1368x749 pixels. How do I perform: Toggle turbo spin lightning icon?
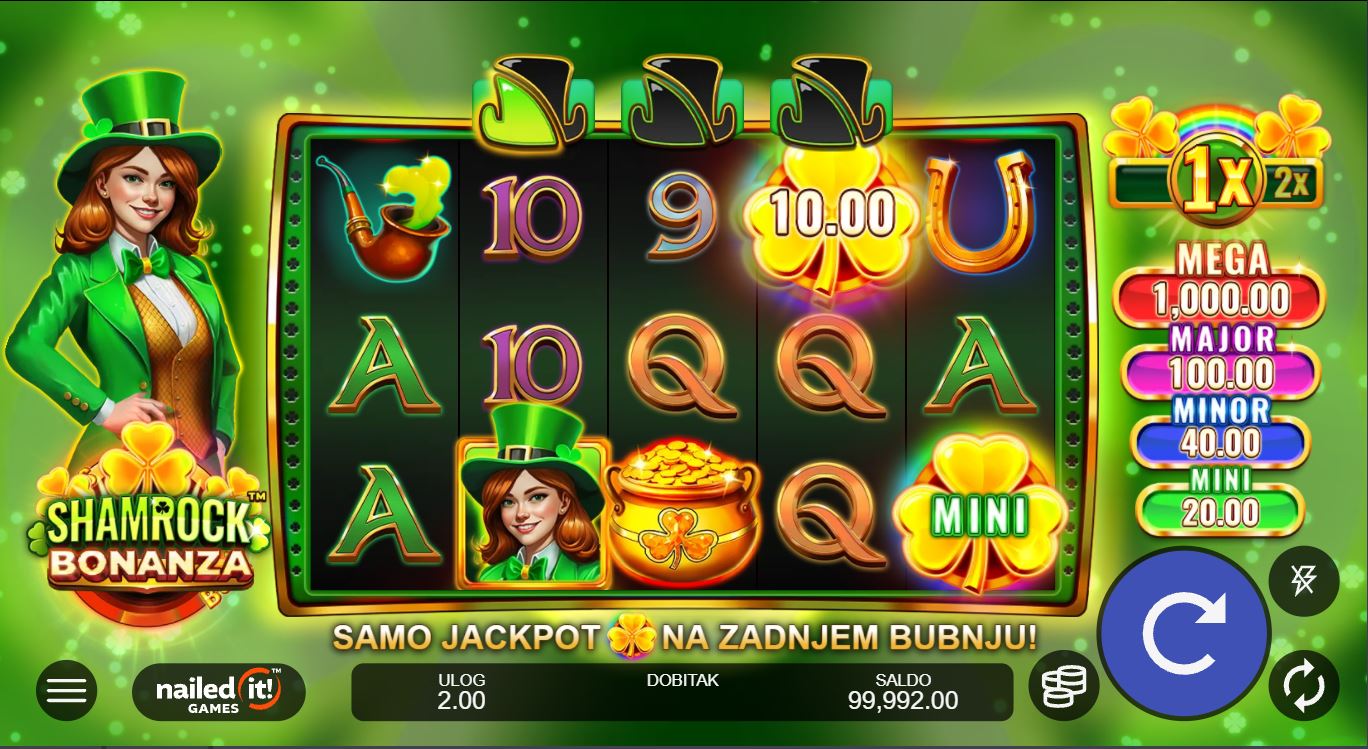pyautogui.click(x=1304, y=581)
